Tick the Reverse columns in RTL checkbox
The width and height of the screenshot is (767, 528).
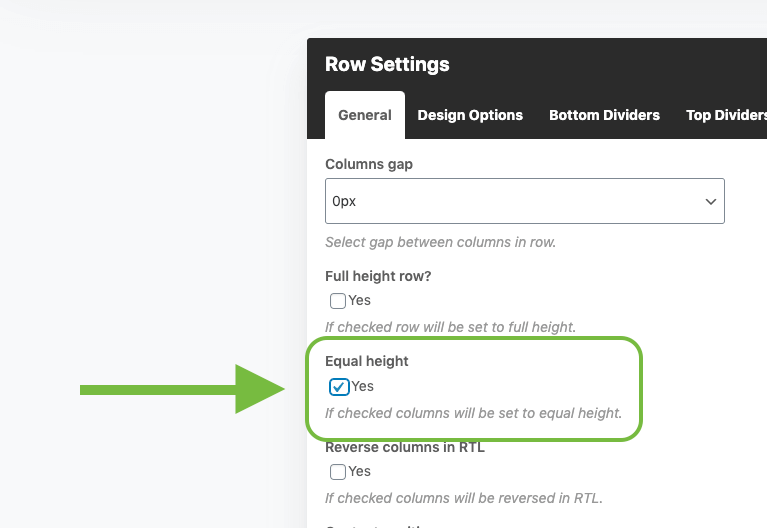click(x=338, y=472)
